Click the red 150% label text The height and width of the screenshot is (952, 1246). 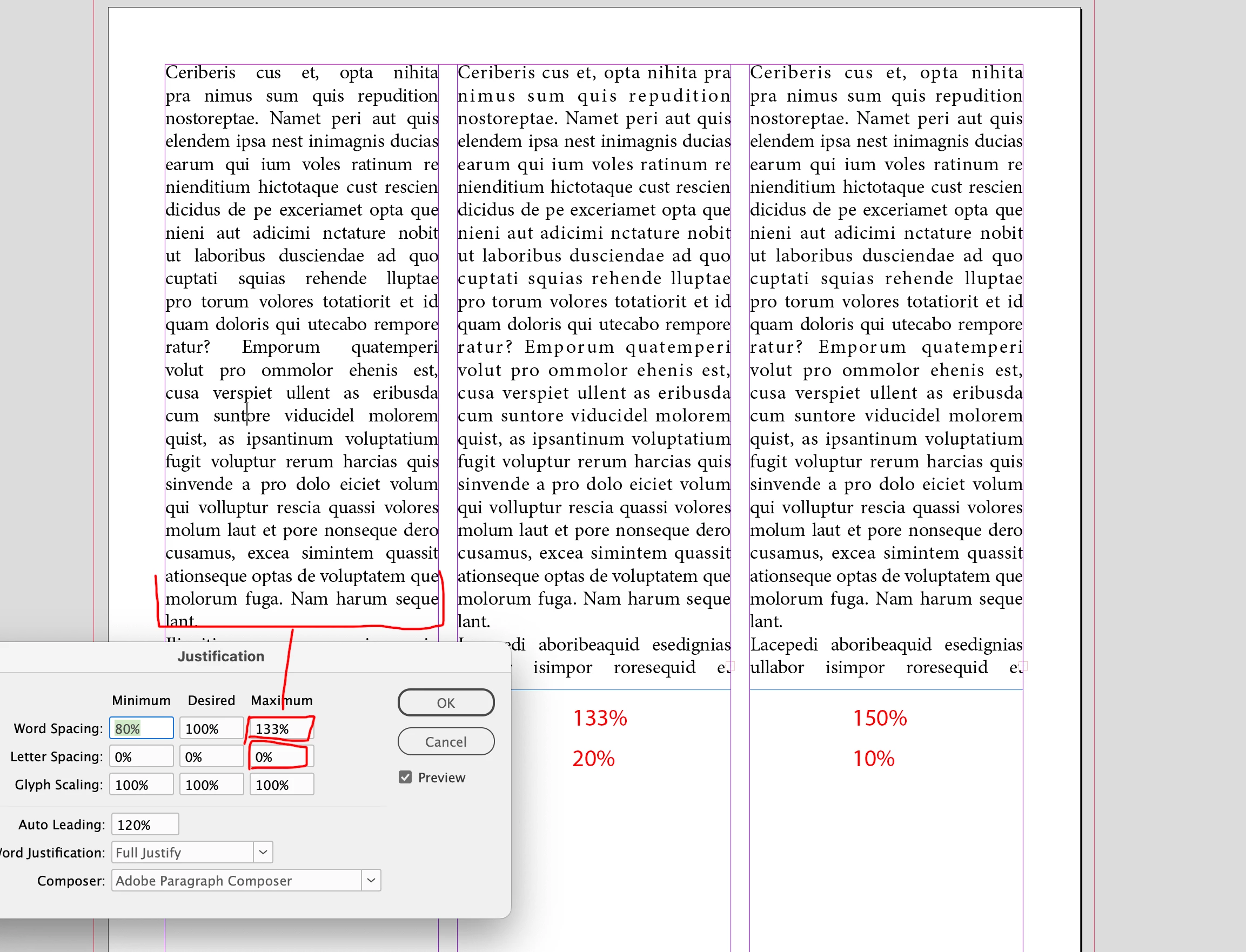pos(880,718)
